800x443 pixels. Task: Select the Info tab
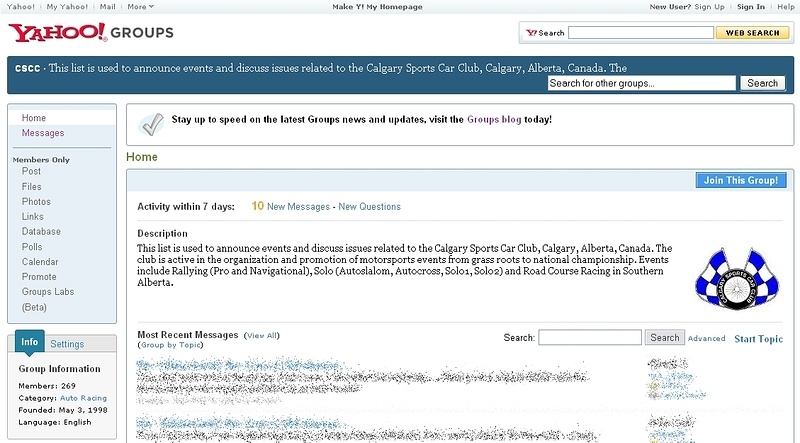29,344
